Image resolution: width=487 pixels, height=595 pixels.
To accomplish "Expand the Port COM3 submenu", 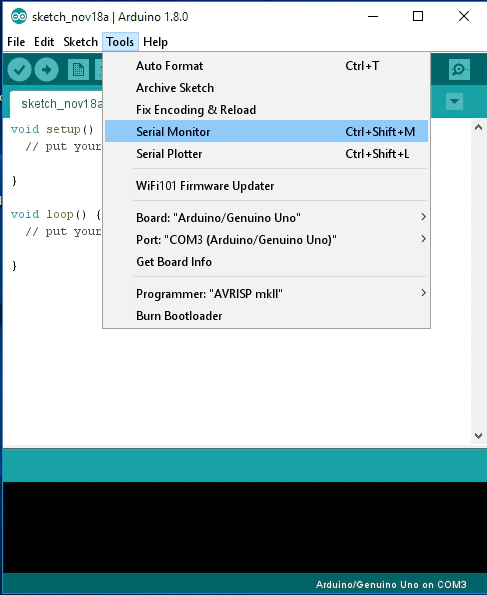I will (266, 240).
